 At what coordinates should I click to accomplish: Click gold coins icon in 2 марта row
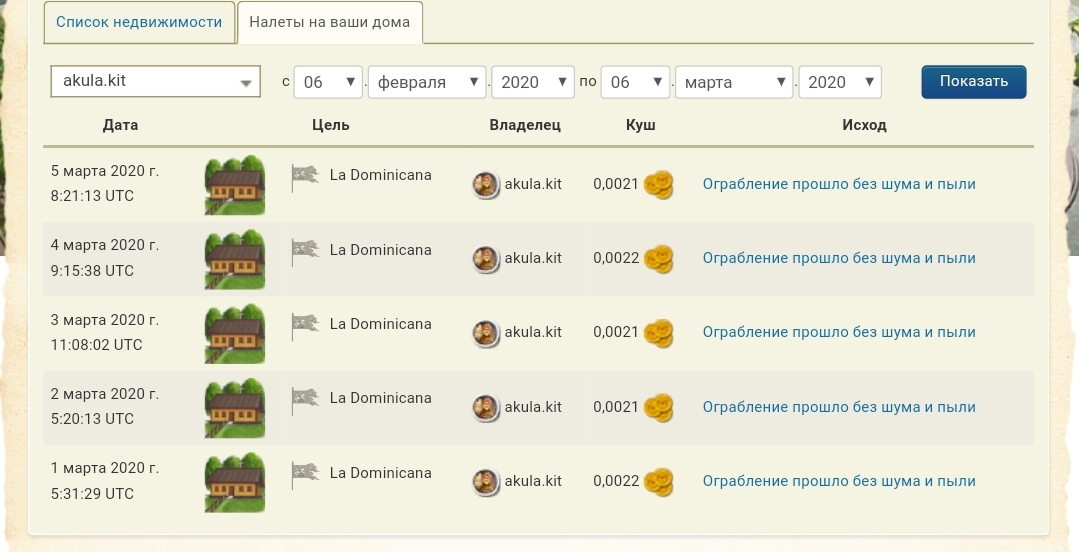(x=658, y=408)
